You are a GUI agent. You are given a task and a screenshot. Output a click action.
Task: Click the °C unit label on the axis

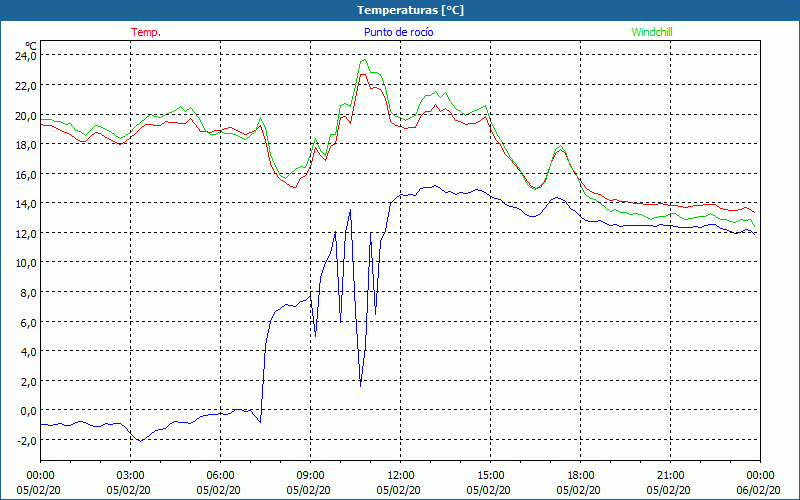[x=31, y=45]
